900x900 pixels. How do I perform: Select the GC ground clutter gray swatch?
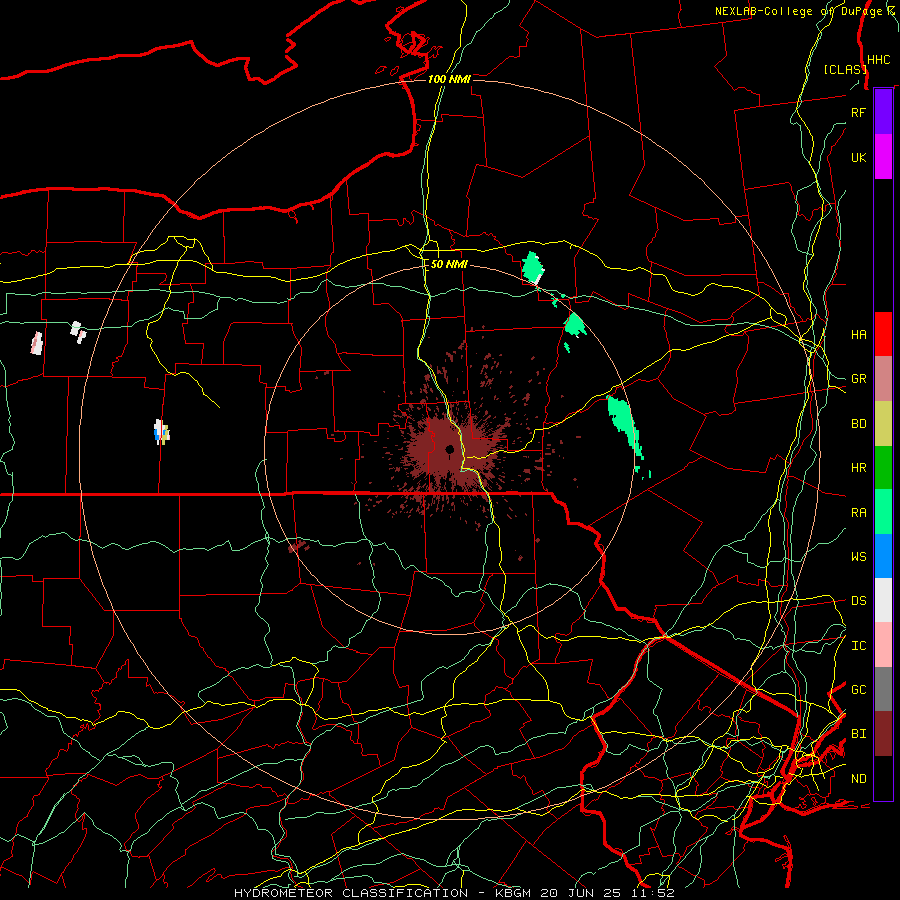tap(883, 689)
